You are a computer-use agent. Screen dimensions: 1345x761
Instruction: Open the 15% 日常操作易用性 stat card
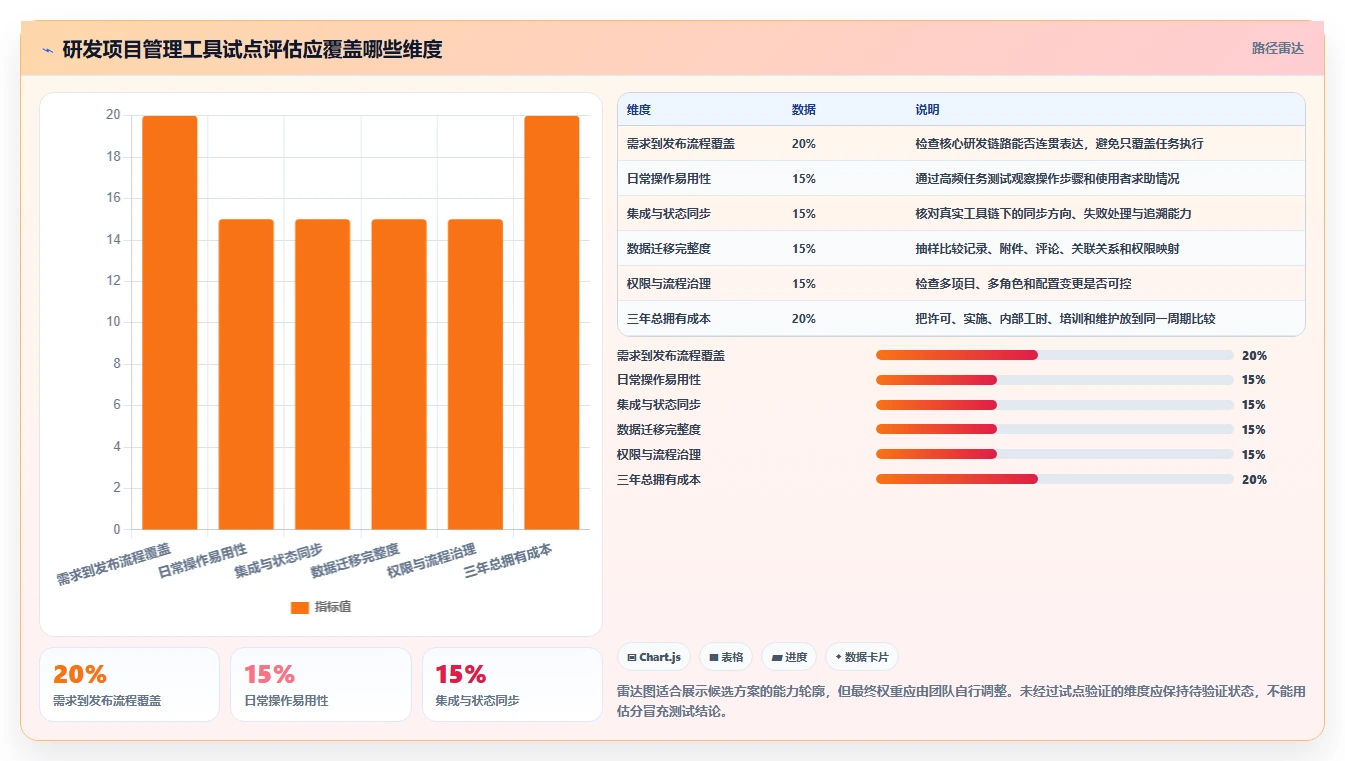tap(321, 684)
